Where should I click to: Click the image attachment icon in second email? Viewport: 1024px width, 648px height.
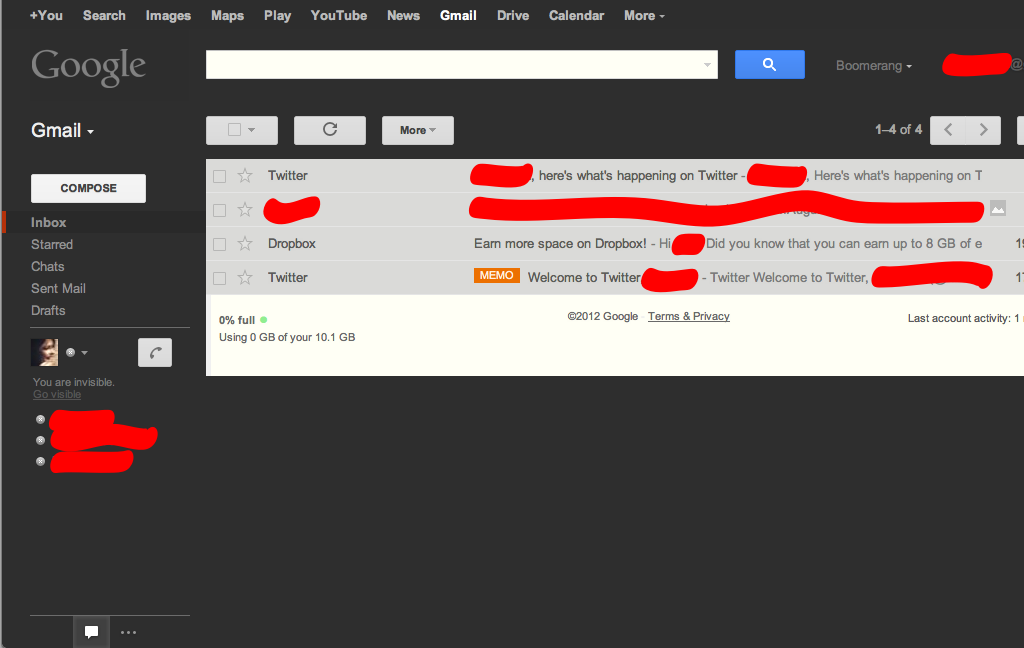tap(998, 208)
